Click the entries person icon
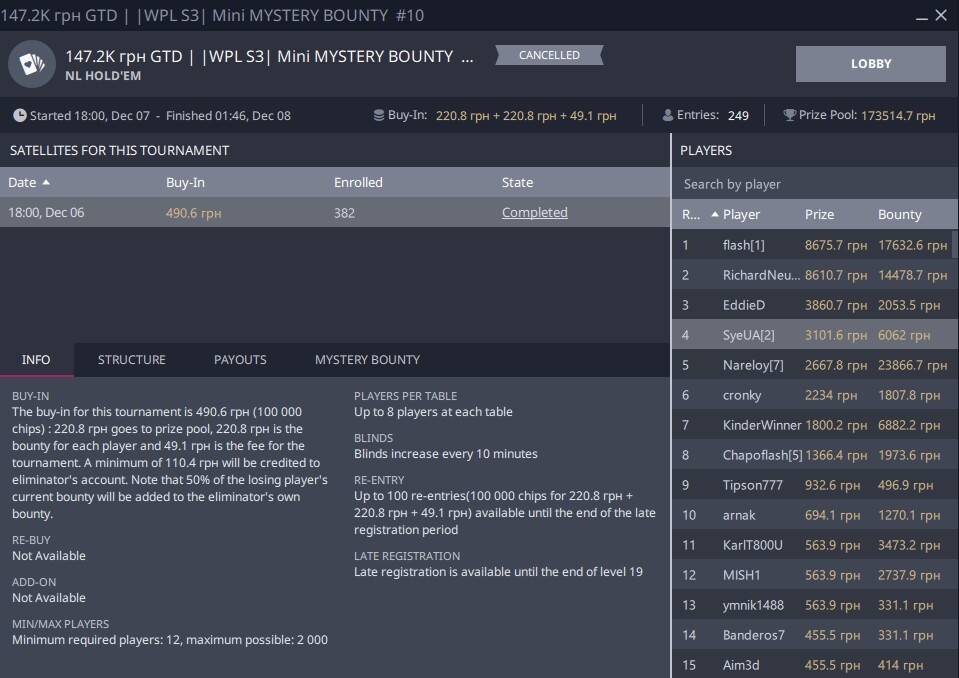 coord(668,116)
